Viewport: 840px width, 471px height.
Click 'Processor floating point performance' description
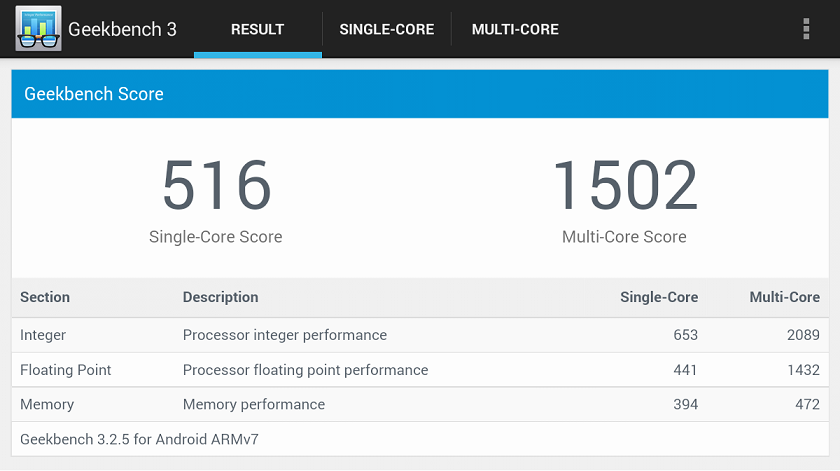[x=305, y=370]
